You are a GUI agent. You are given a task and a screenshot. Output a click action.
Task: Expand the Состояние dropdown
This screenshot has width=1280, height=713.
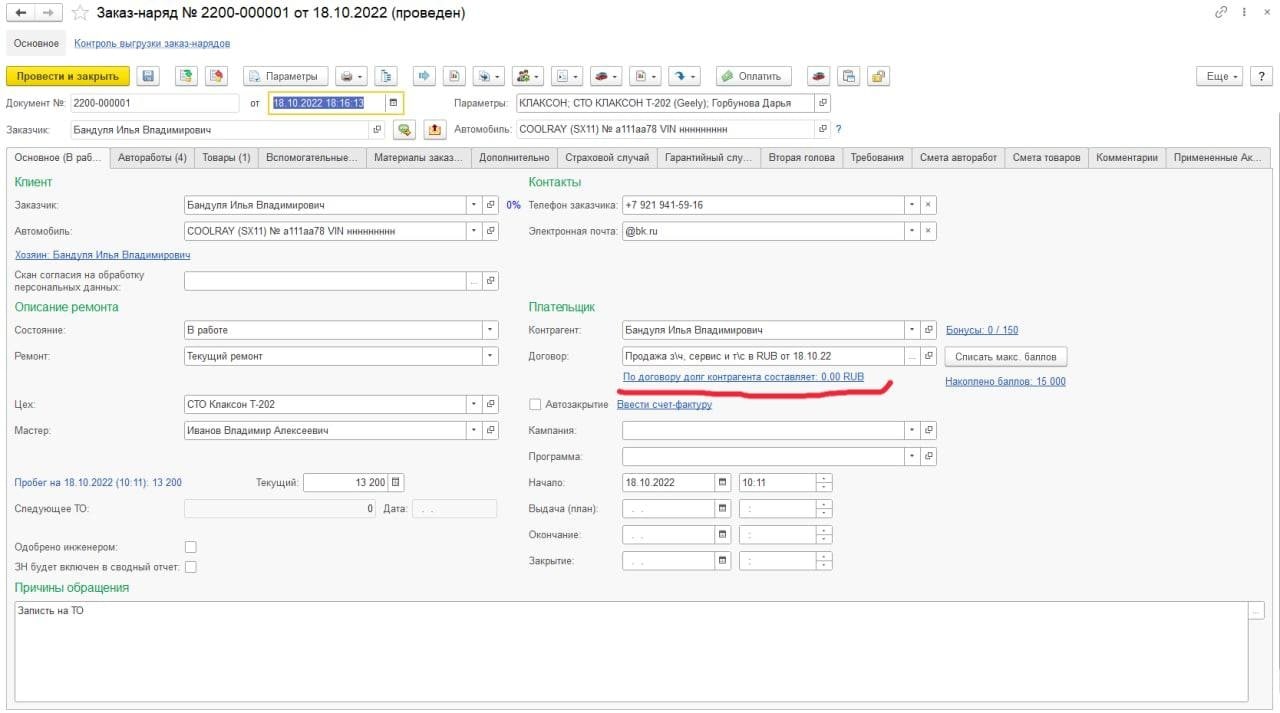(x=489, y=330)
